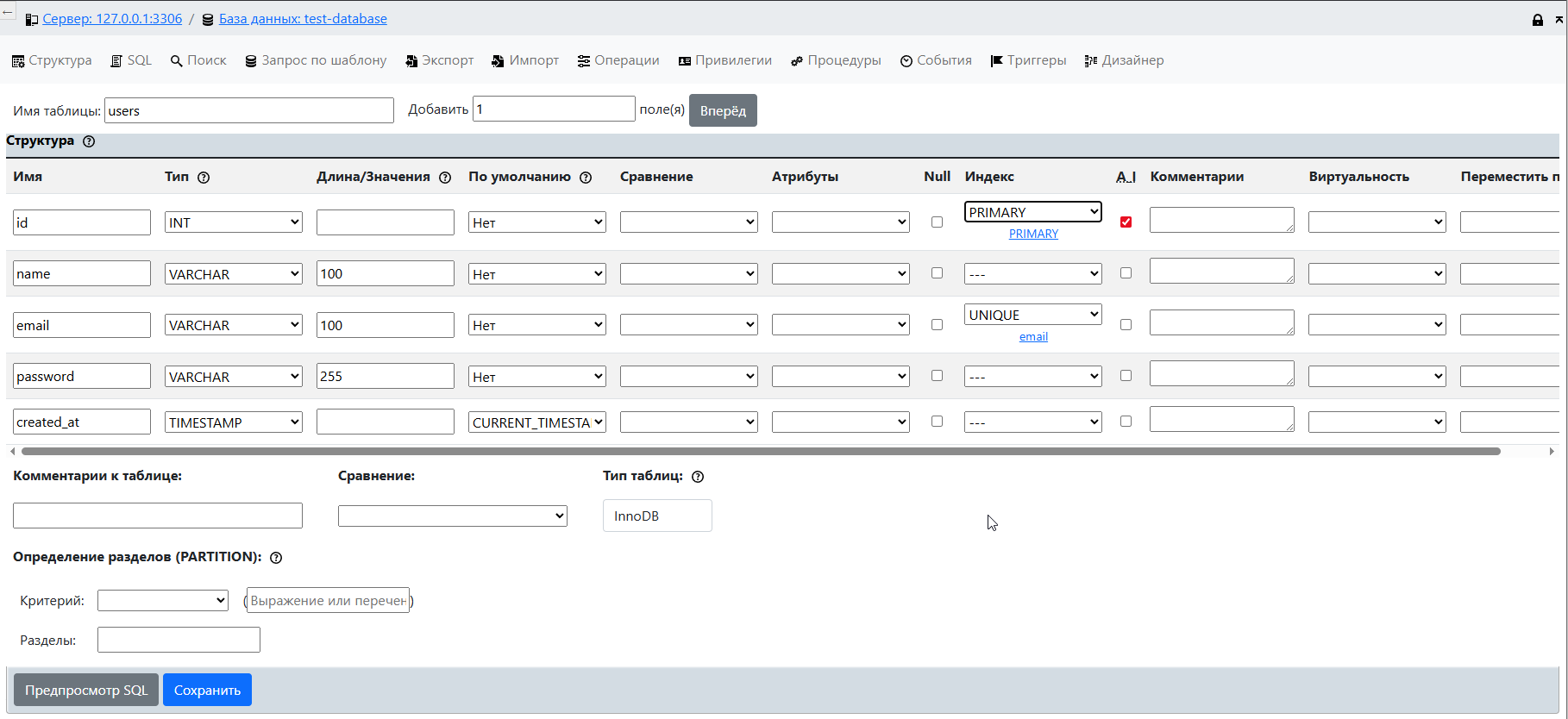Image resolution: width=1568 pixels, height=719 pixels.
Task: Click the help icon beside Тип column header
Action: (204, 178)
